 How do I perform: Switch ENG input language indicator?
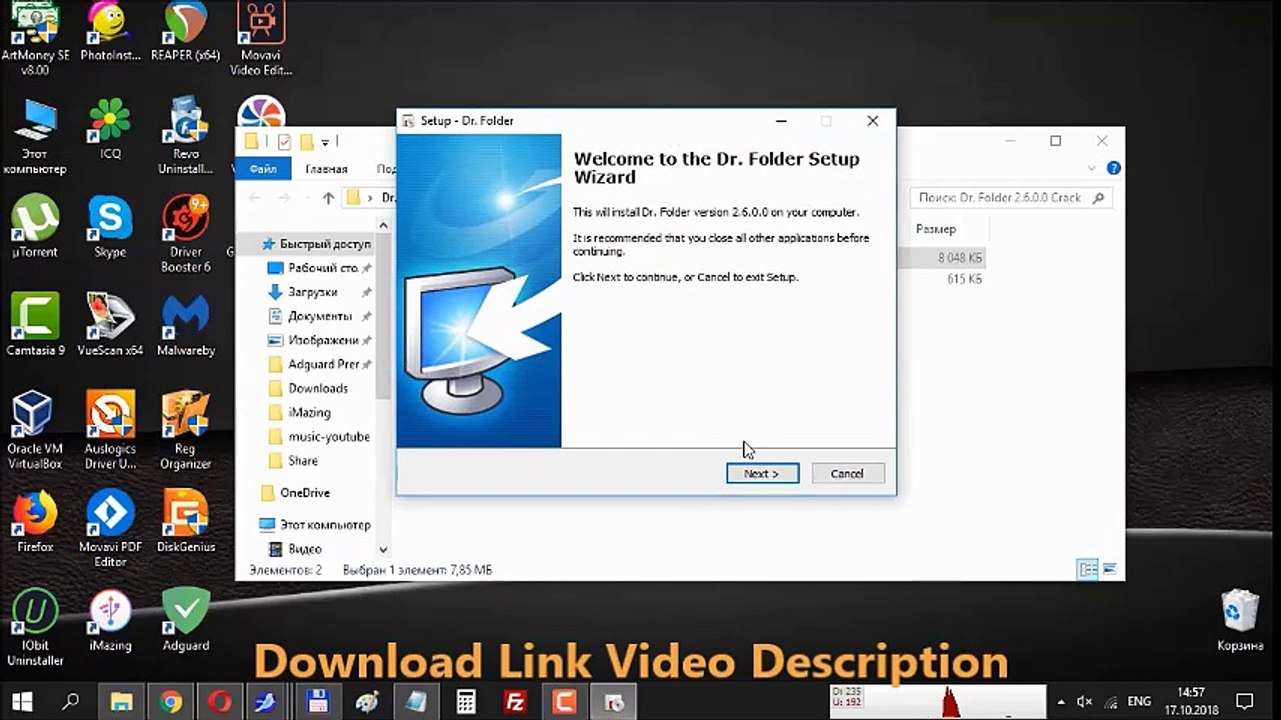(x=1139, y=701)
